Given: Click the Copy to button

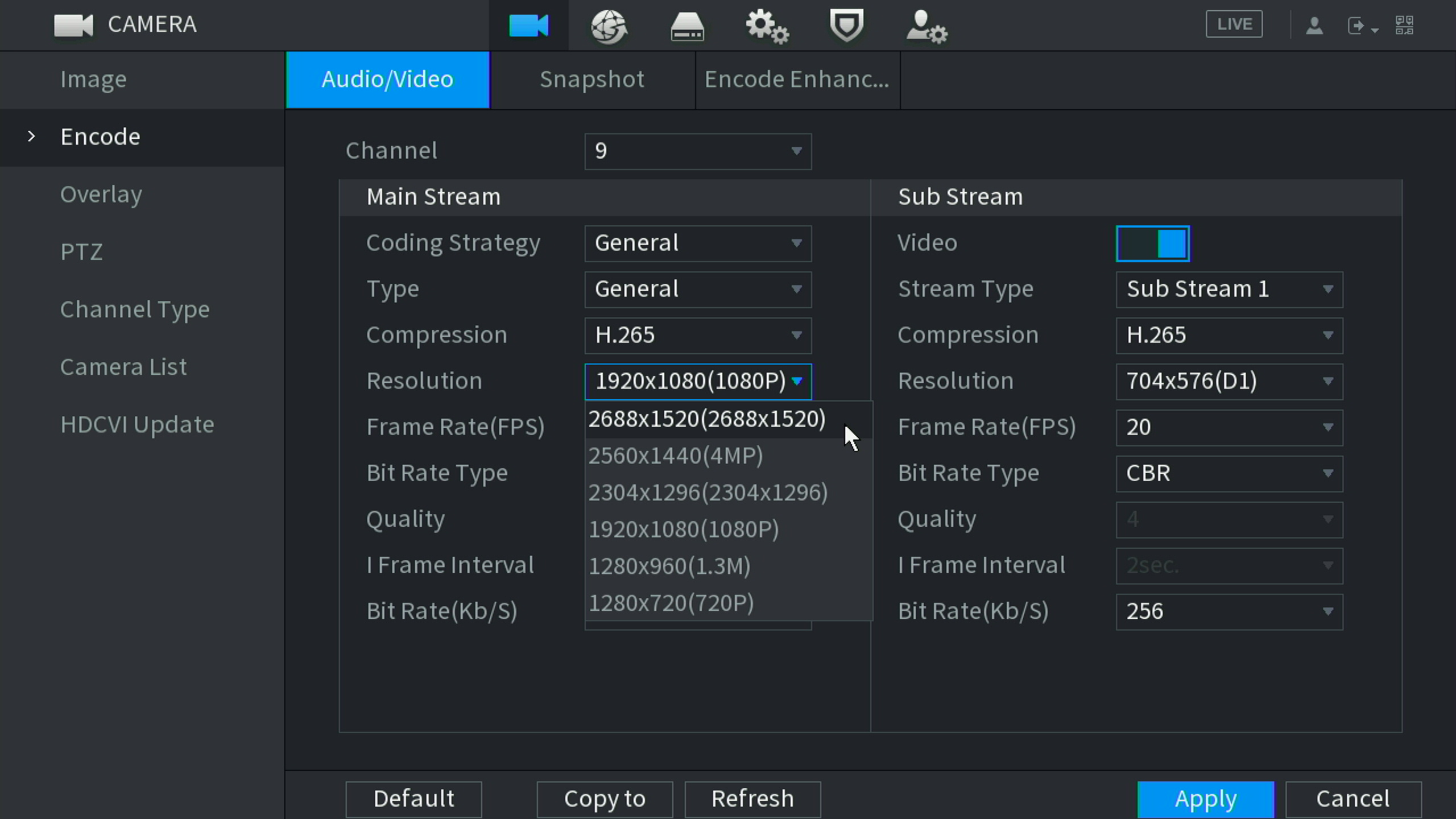Looking at the screenshot, I should tap(605, 799).
